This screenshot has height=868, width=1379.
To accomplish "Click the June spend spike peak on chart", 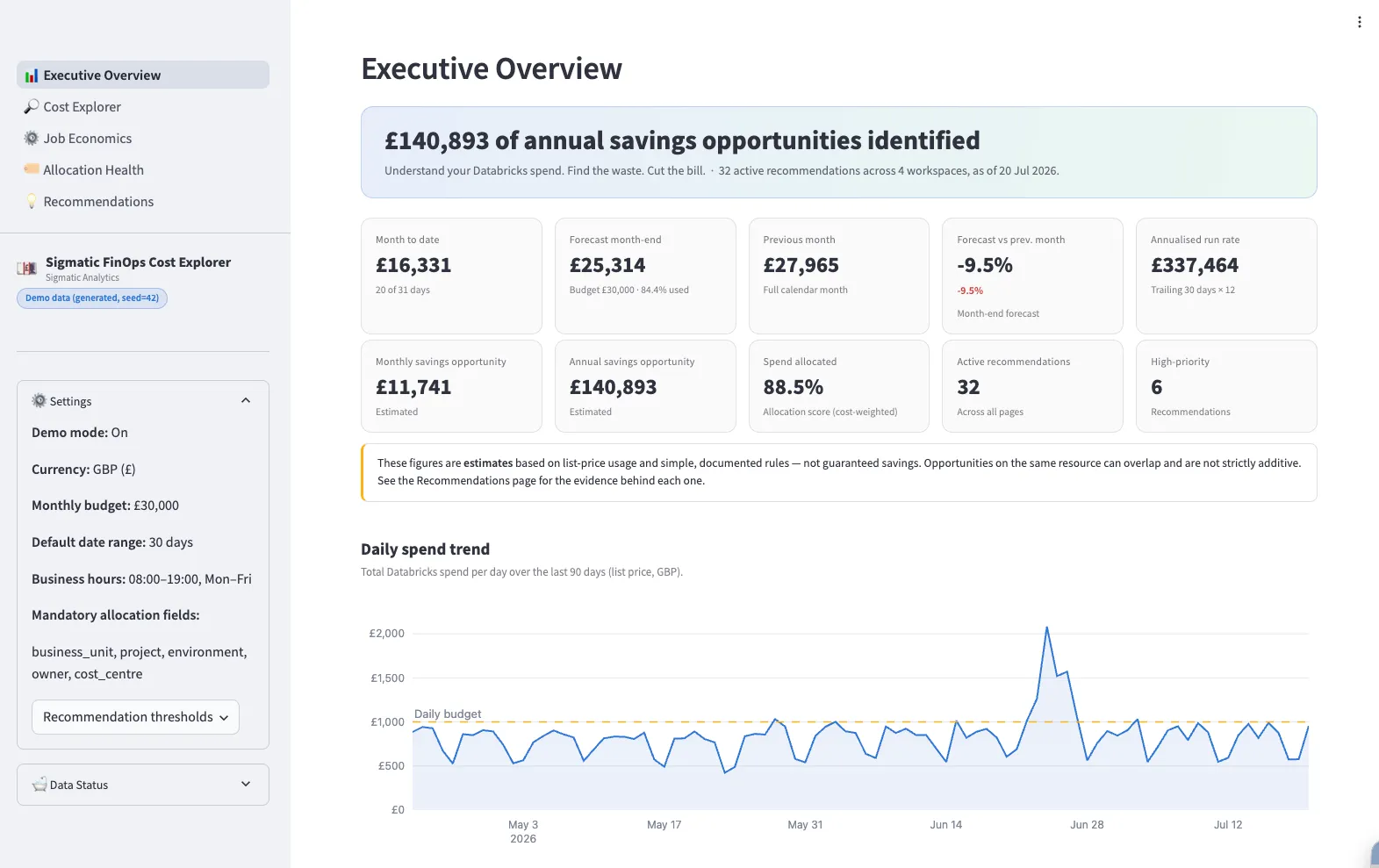I will (1046, 628).
